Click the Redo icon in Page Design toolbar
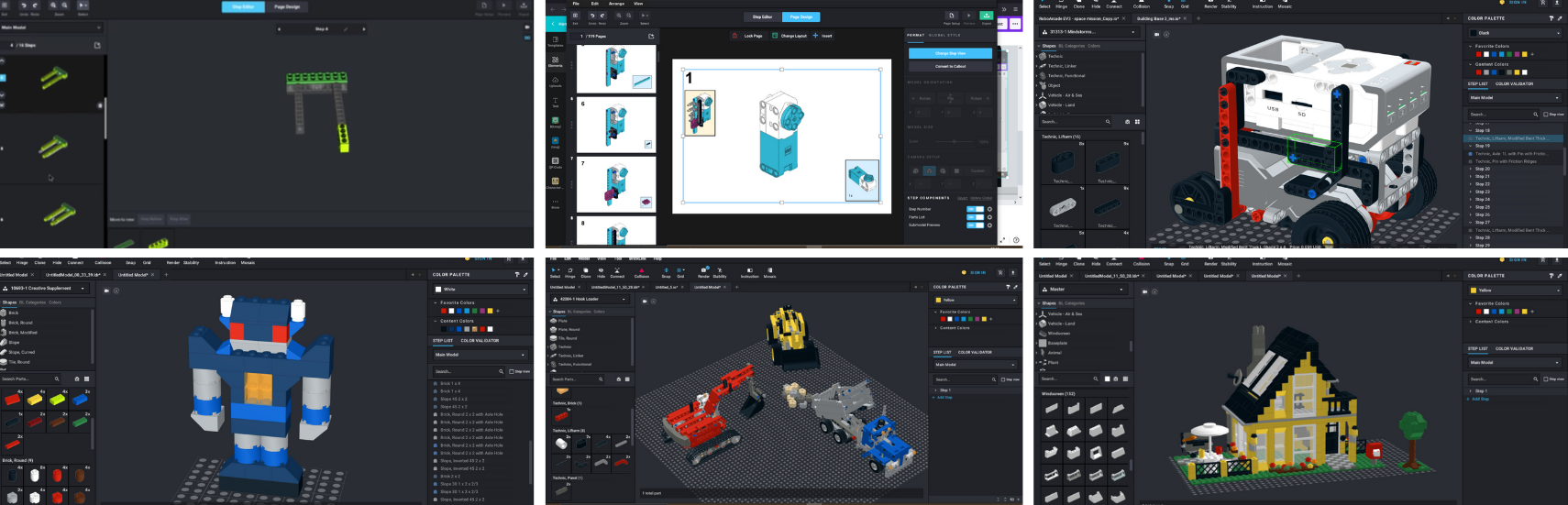This screenshot has width=1568, height=505. [602, 16]
